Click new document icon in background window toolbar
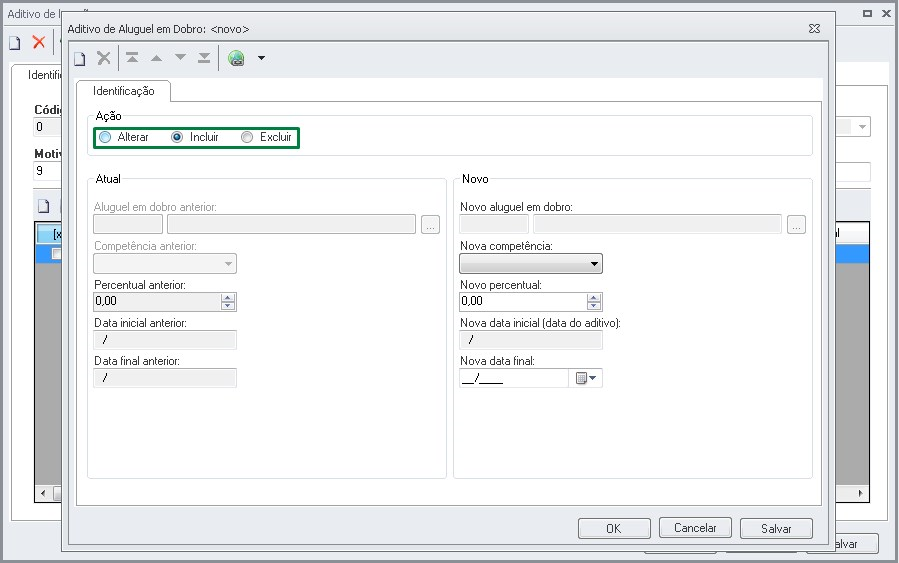Viewport: 899px width, 563px height. (15, 42)
